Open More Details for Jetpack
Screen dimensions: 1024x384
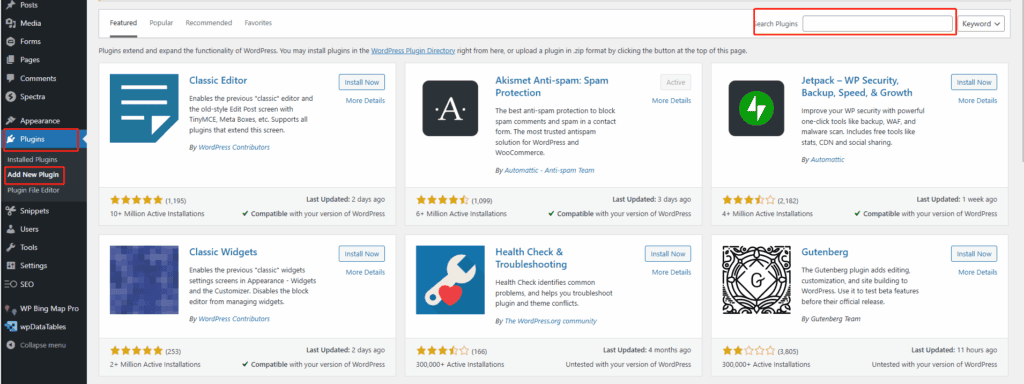(978, 101)
